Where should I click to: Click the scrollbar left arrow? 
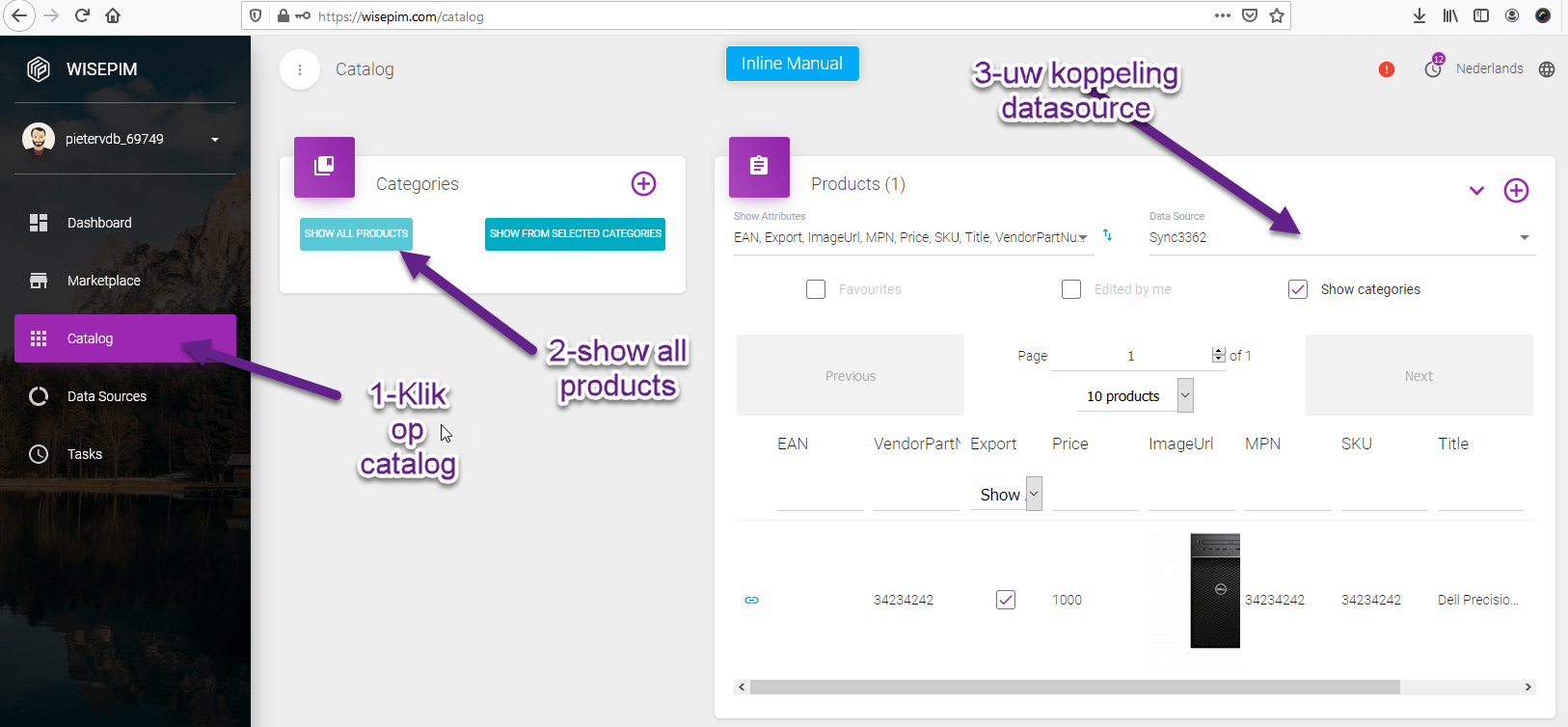pos(741,687)
